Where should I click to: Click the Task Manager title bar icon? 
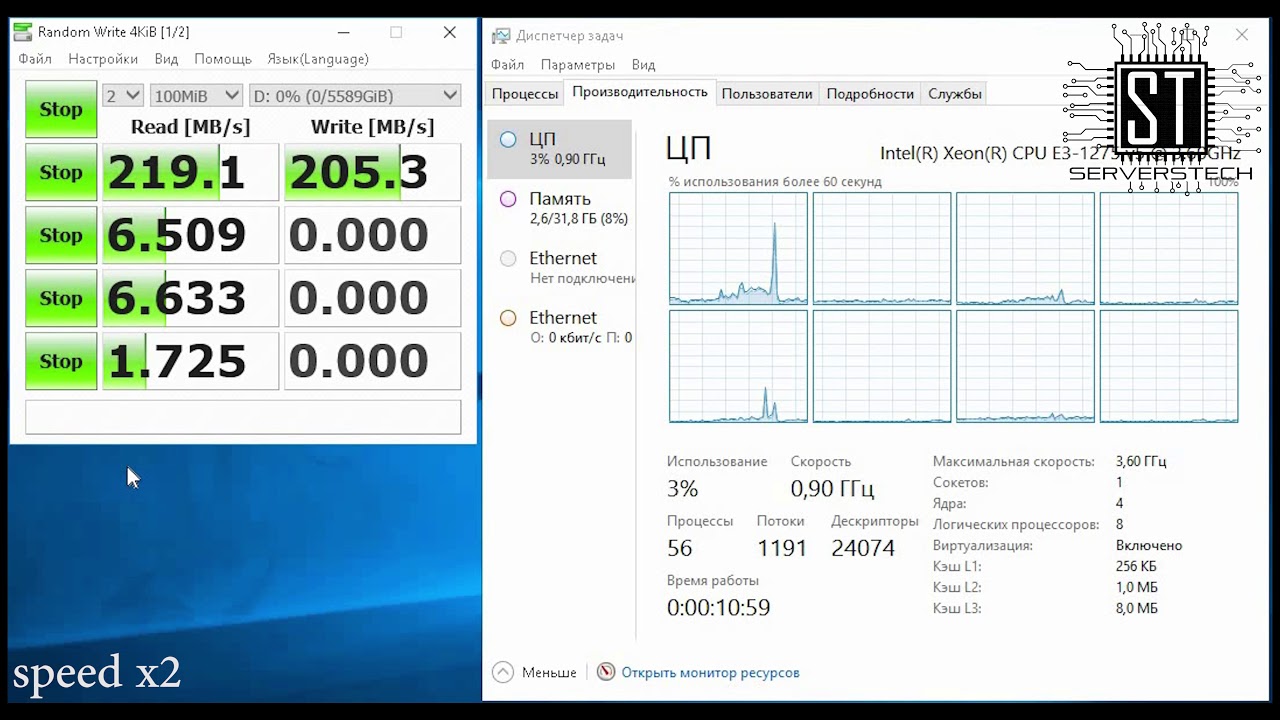click(x=501, y=36)
